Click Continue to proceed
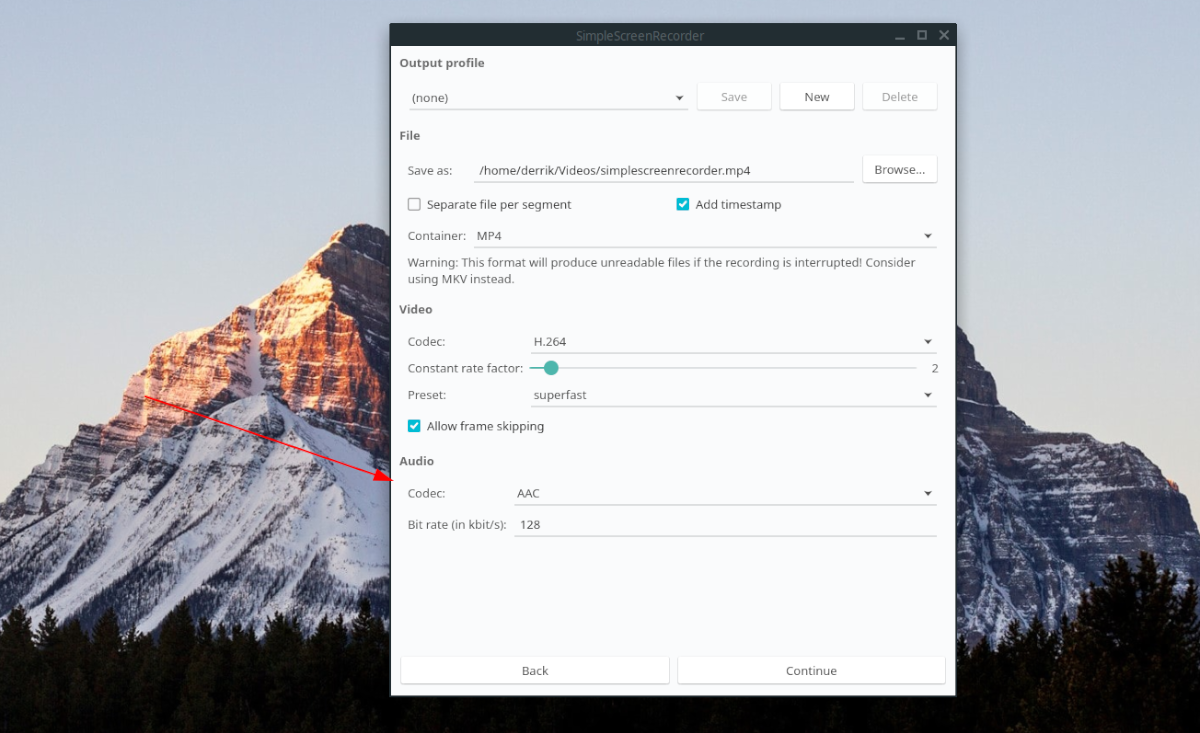 (x=811, y=671)
